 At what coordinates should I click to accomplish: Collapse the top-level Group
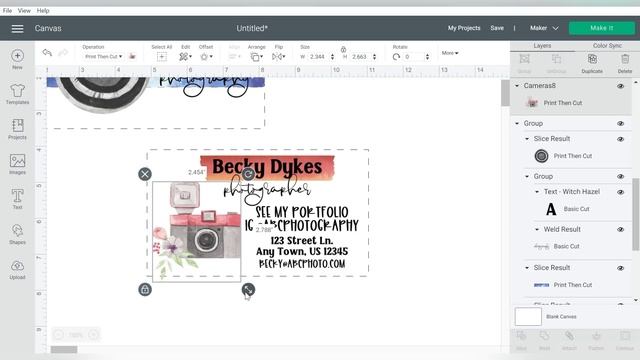pos(517,123)
